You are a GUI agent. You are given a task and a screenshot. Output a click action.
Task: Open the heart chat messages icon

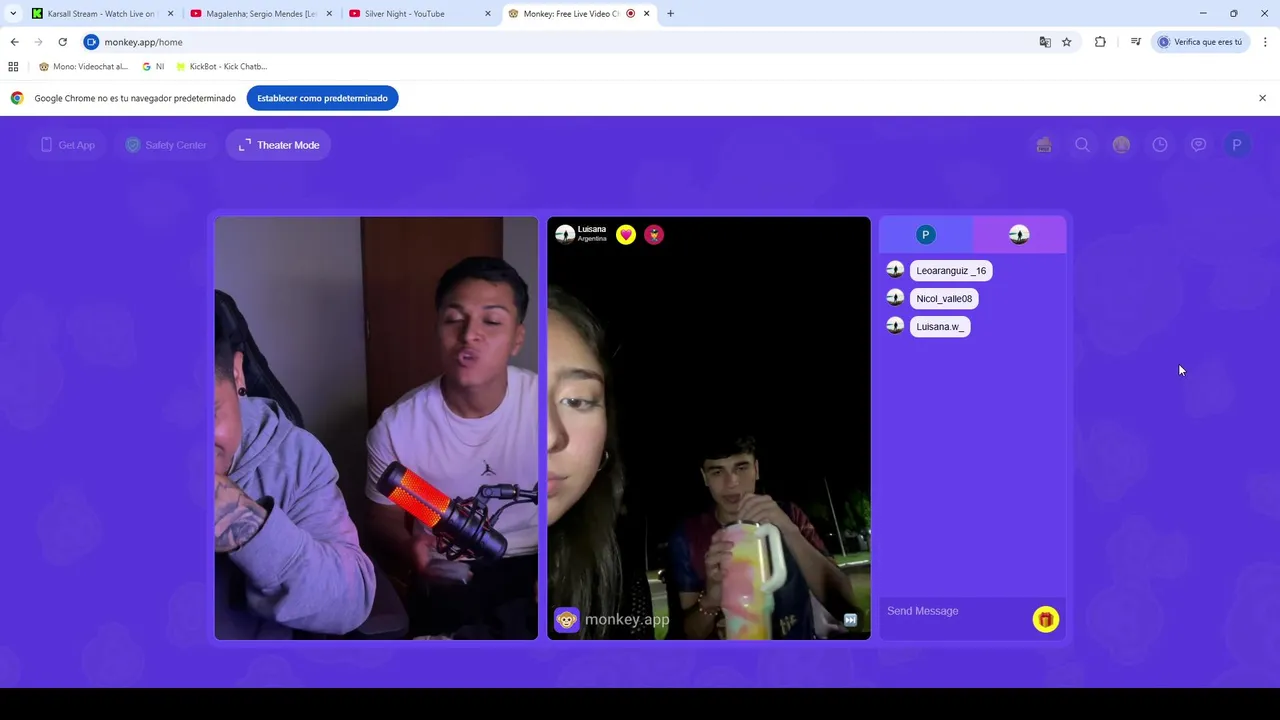click(1198, 145)
